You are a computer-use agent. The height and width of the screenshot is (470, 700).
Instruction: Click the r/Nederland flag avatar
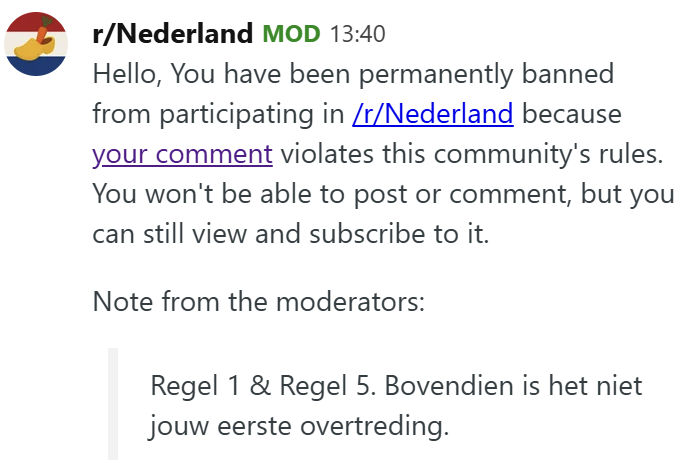37,44
